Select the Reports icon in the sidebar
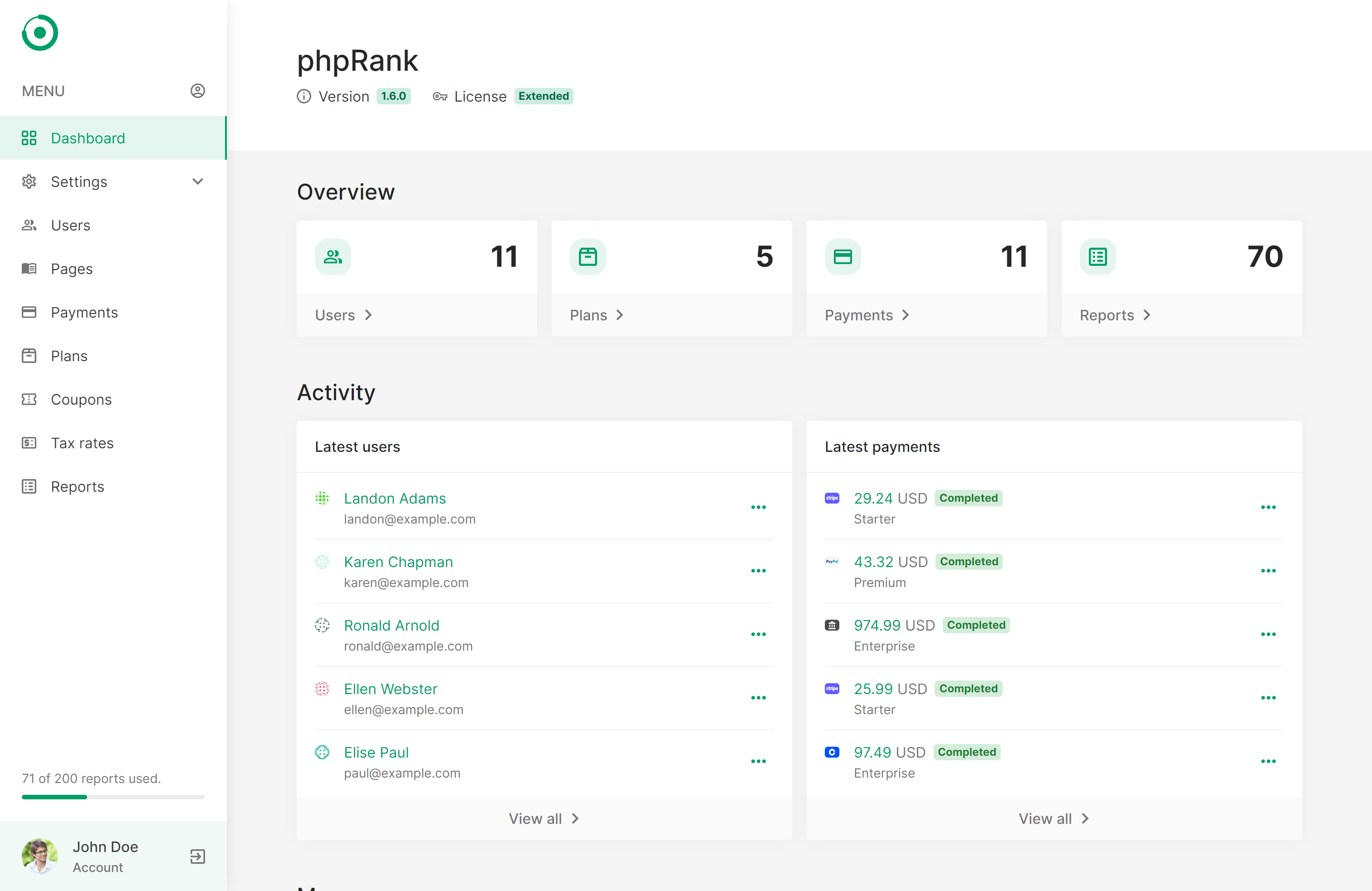Image resolution: width=1372 pixels, height=891 pixels. [x=29, y=486]
